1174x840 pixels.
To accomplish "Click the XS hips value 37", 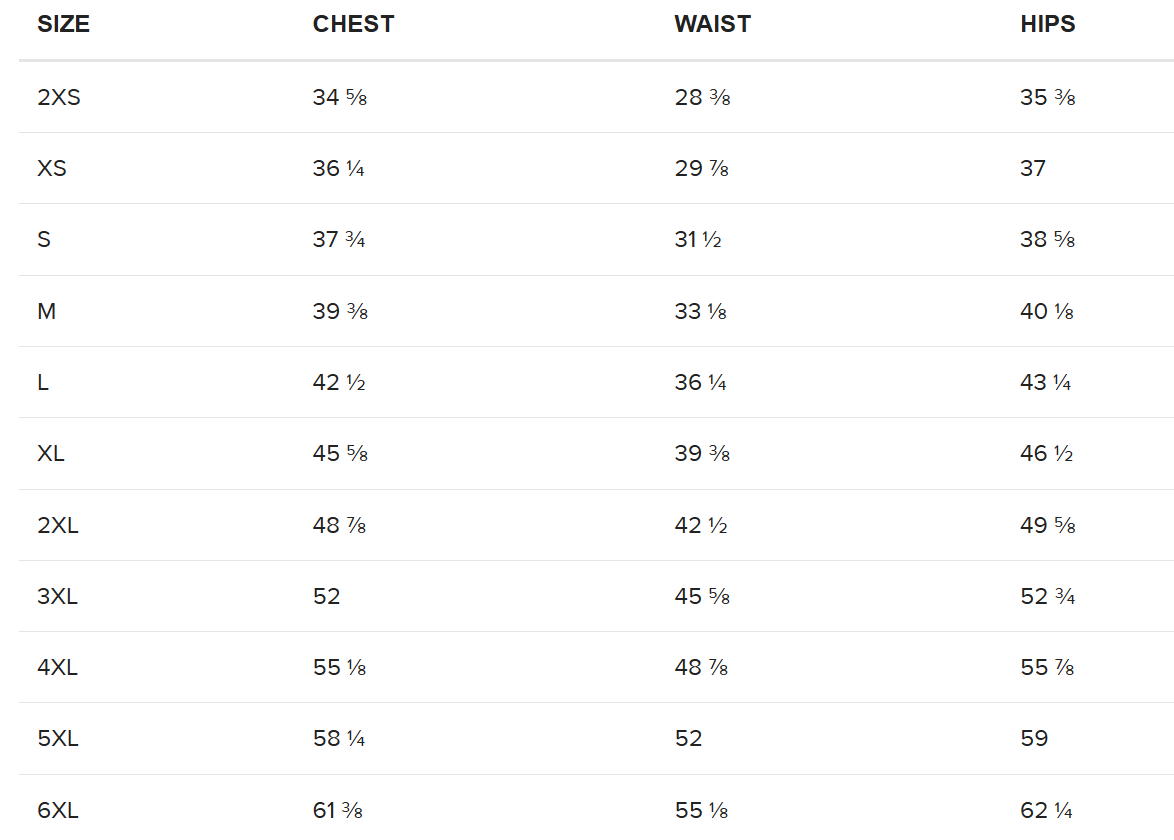I will coord(1032,168).
